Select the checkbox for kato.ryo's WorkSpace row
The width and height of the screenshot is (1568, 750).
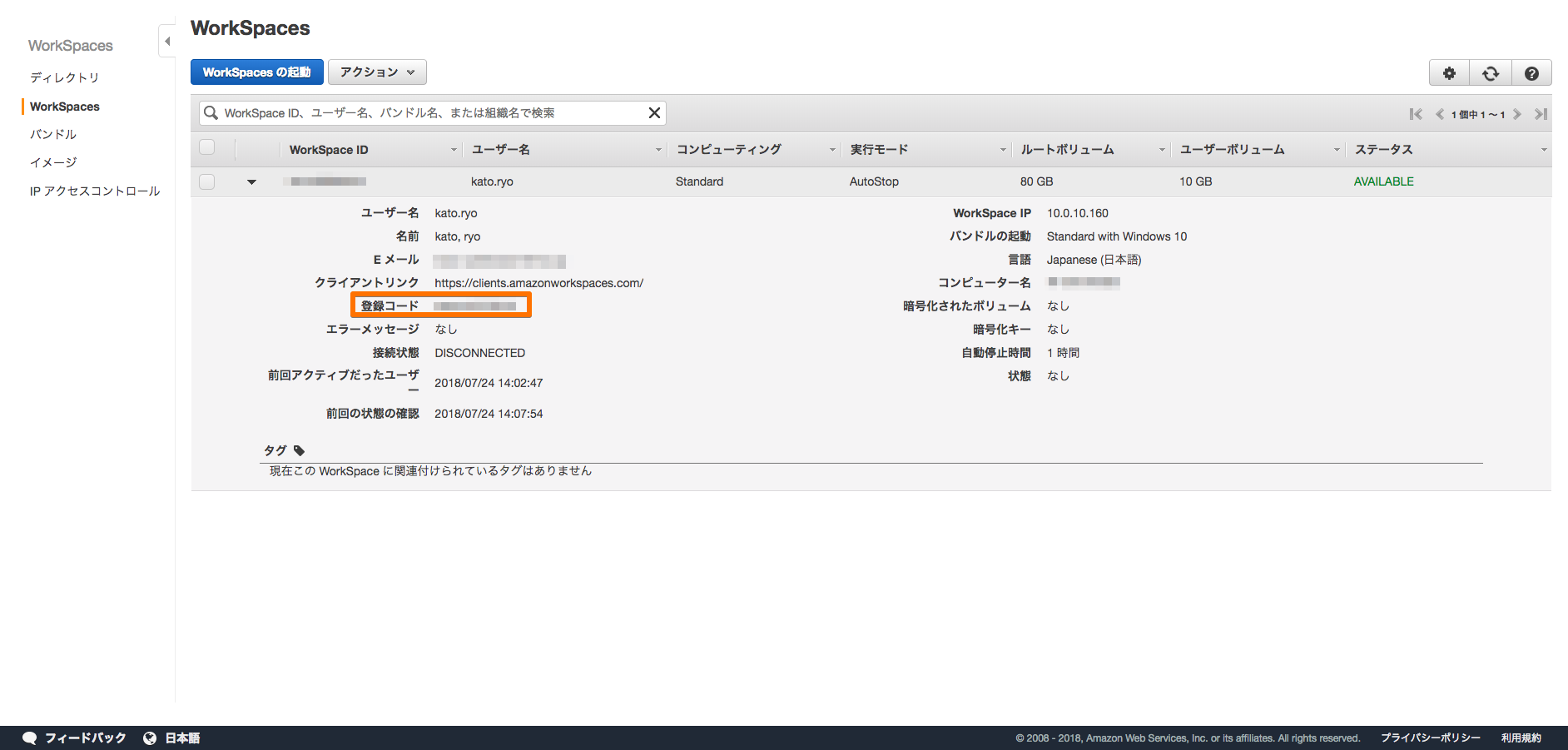[206, 181]
